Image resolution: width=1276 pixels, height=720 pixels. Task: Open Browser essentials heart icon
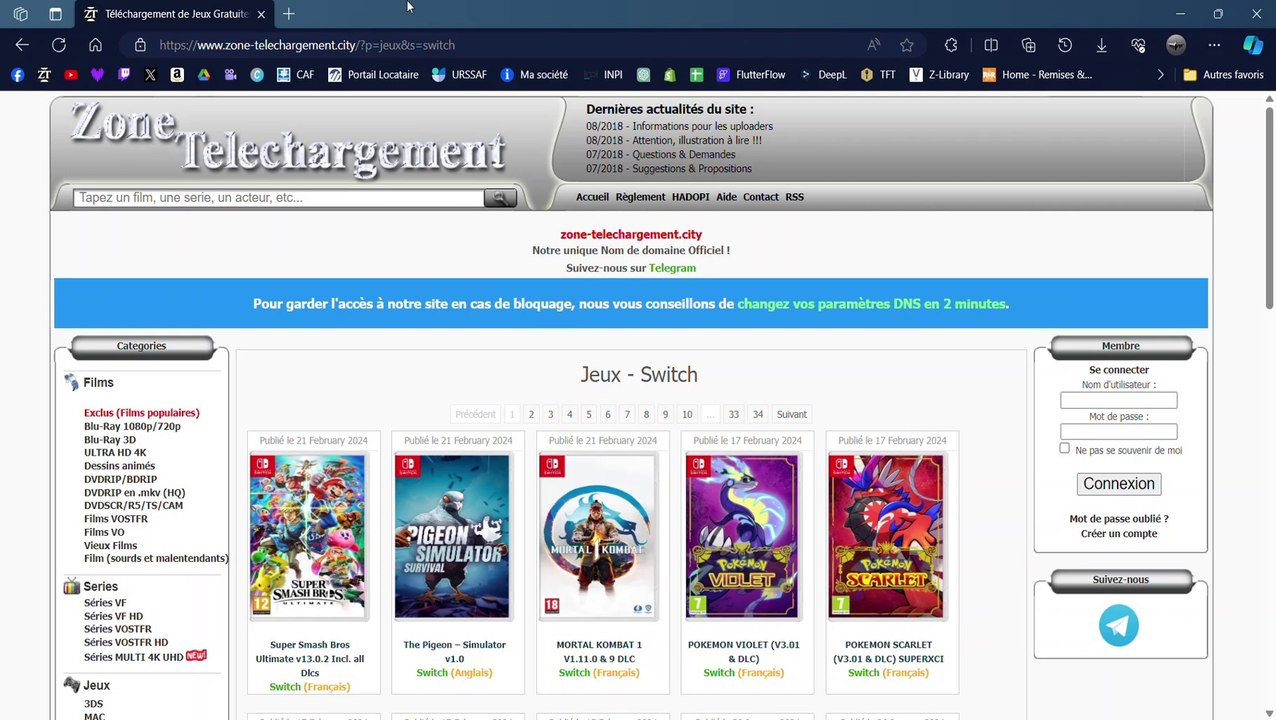click(x=1138, y=45)
